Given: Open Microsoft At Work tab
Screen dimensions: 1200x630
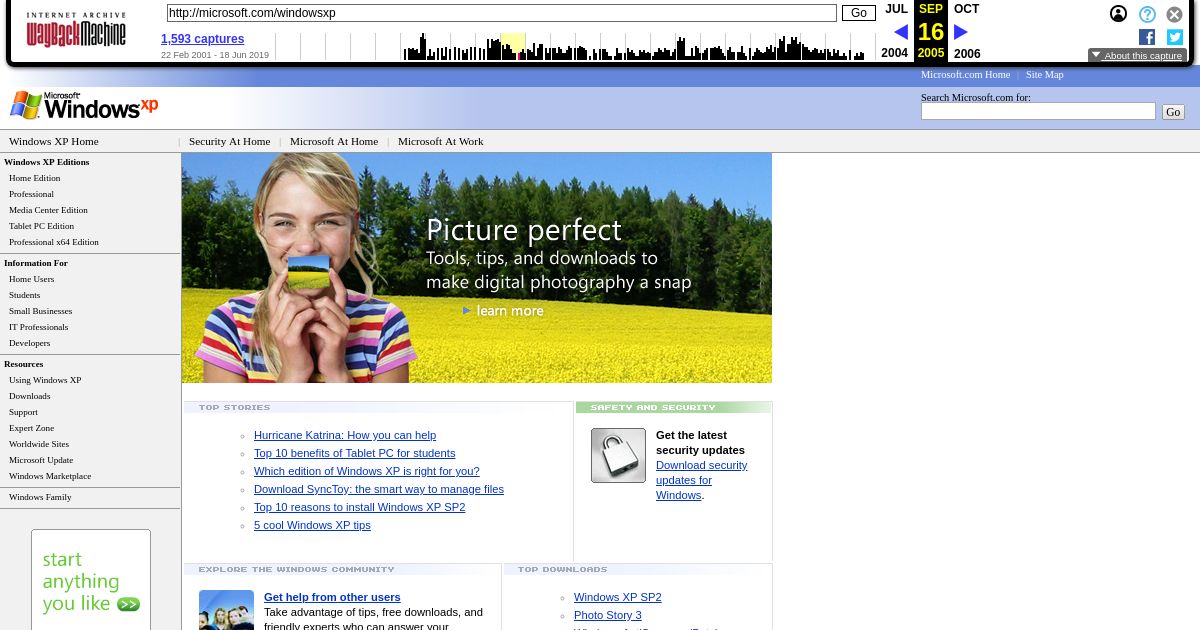Looking at the screenshot, I should click(x=440, y=141).
